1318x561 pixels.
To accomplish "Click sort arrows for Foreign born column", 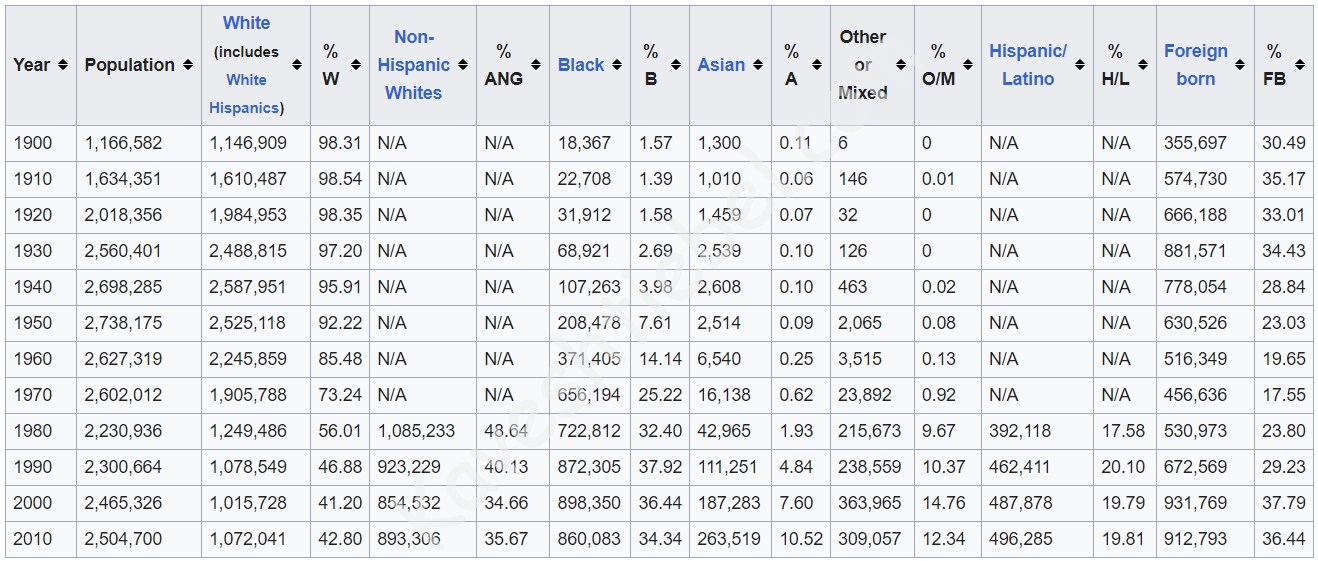I will [1240, 65].
